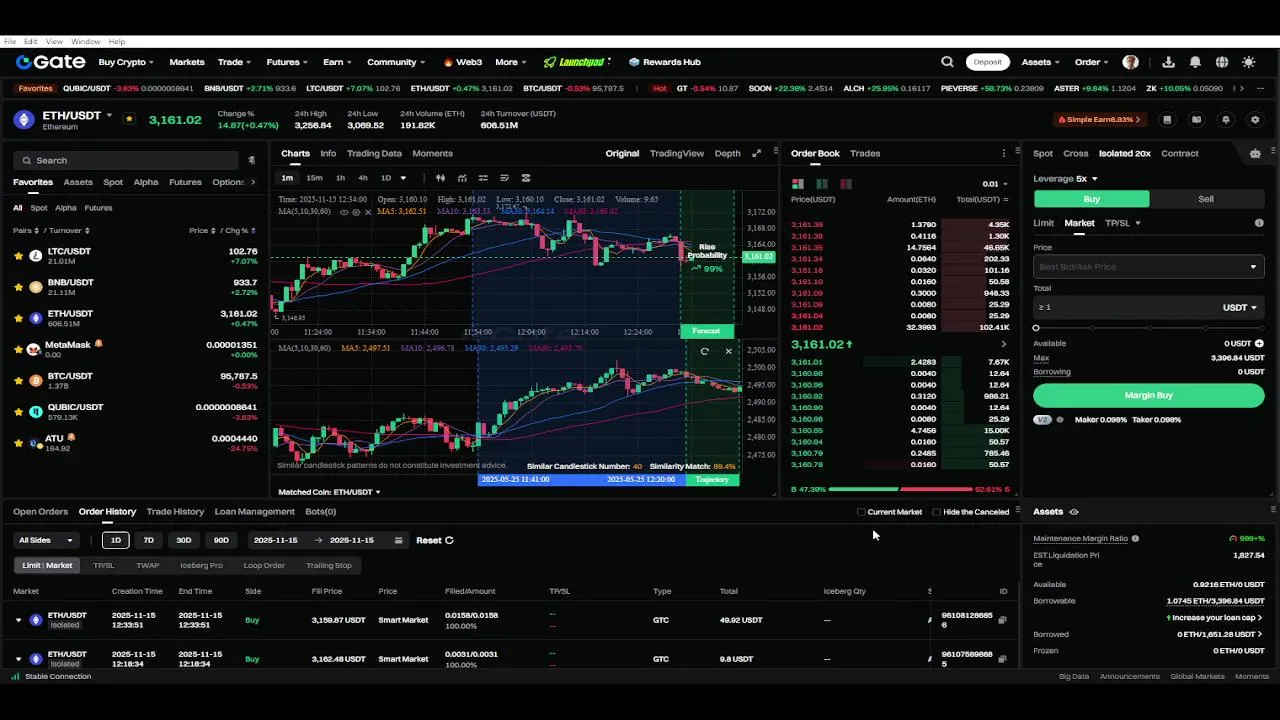Open the date range calendar icon
Screen dimensions: 1280x720
398,540
